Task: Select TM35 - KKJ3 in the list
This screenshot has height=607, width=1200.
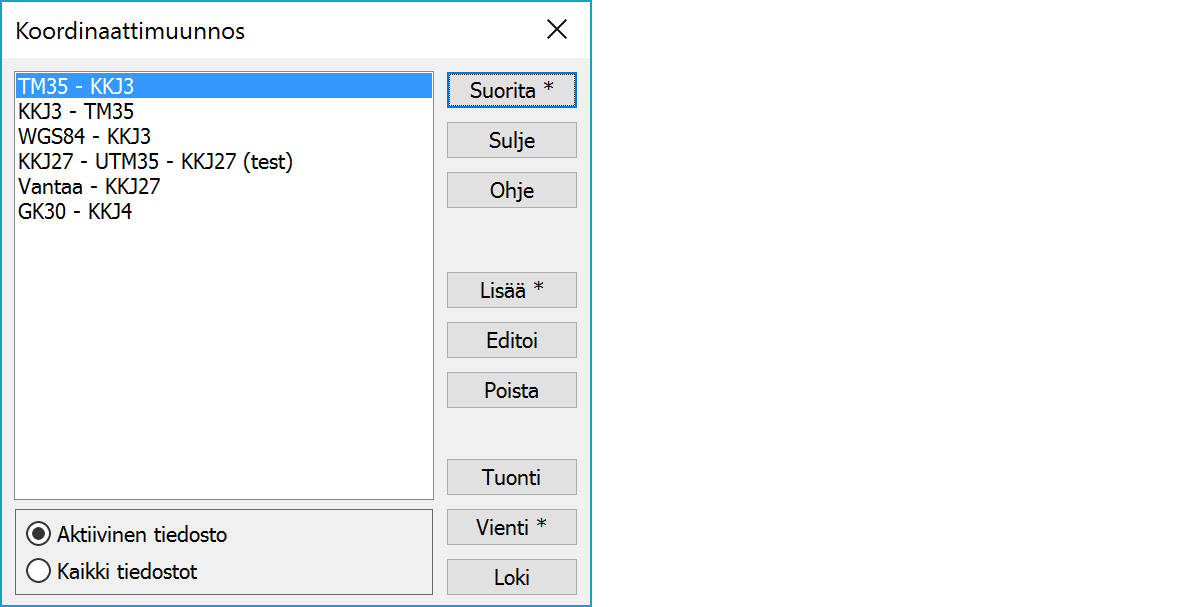Action: pos(76,87)
